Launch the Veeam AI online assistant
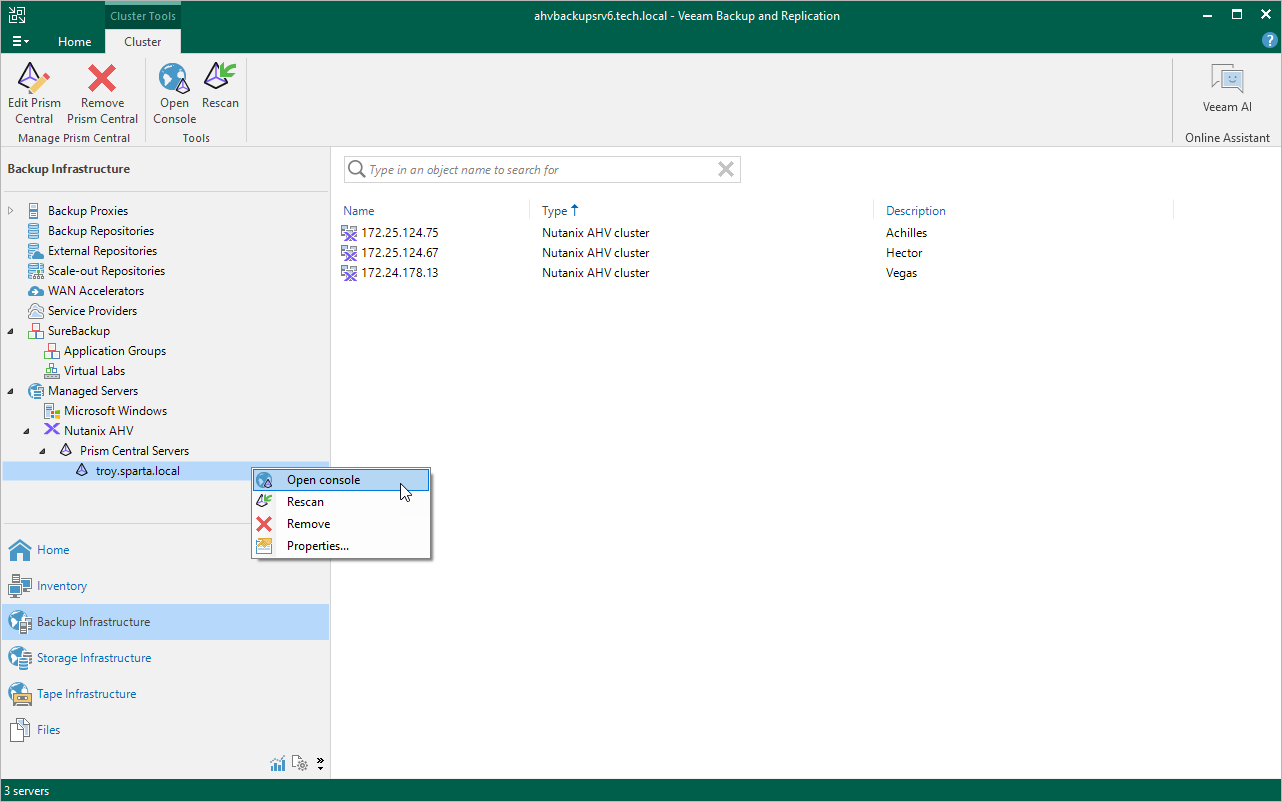Screen dimensions: 1282x802 [1227, 88]
